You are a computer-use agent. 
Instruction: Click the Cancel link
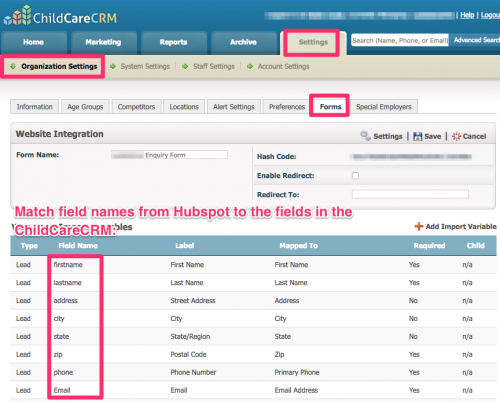474,136
